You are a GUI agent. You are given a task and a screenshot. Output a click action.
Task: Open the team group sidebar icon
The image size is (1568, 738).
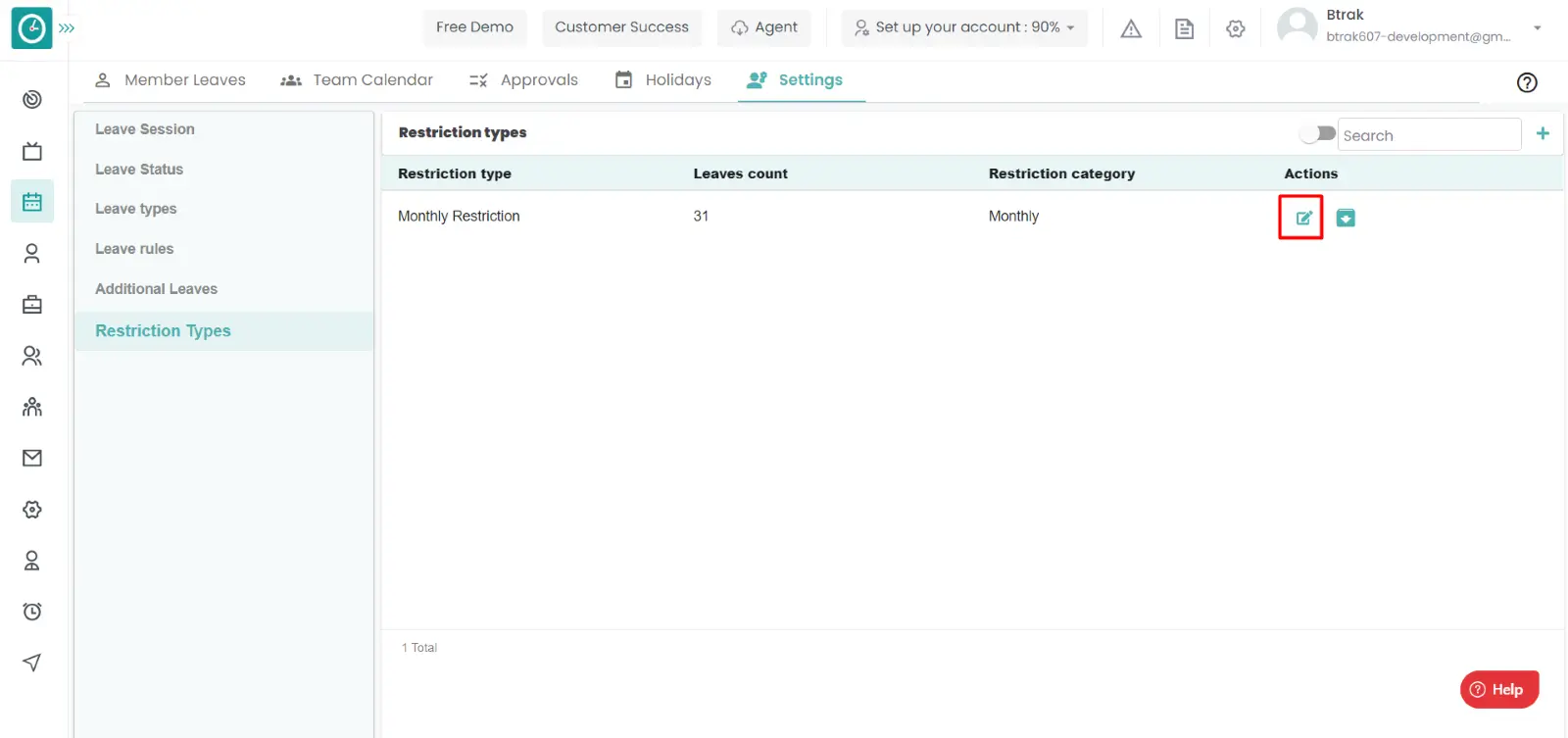point(32,407)
